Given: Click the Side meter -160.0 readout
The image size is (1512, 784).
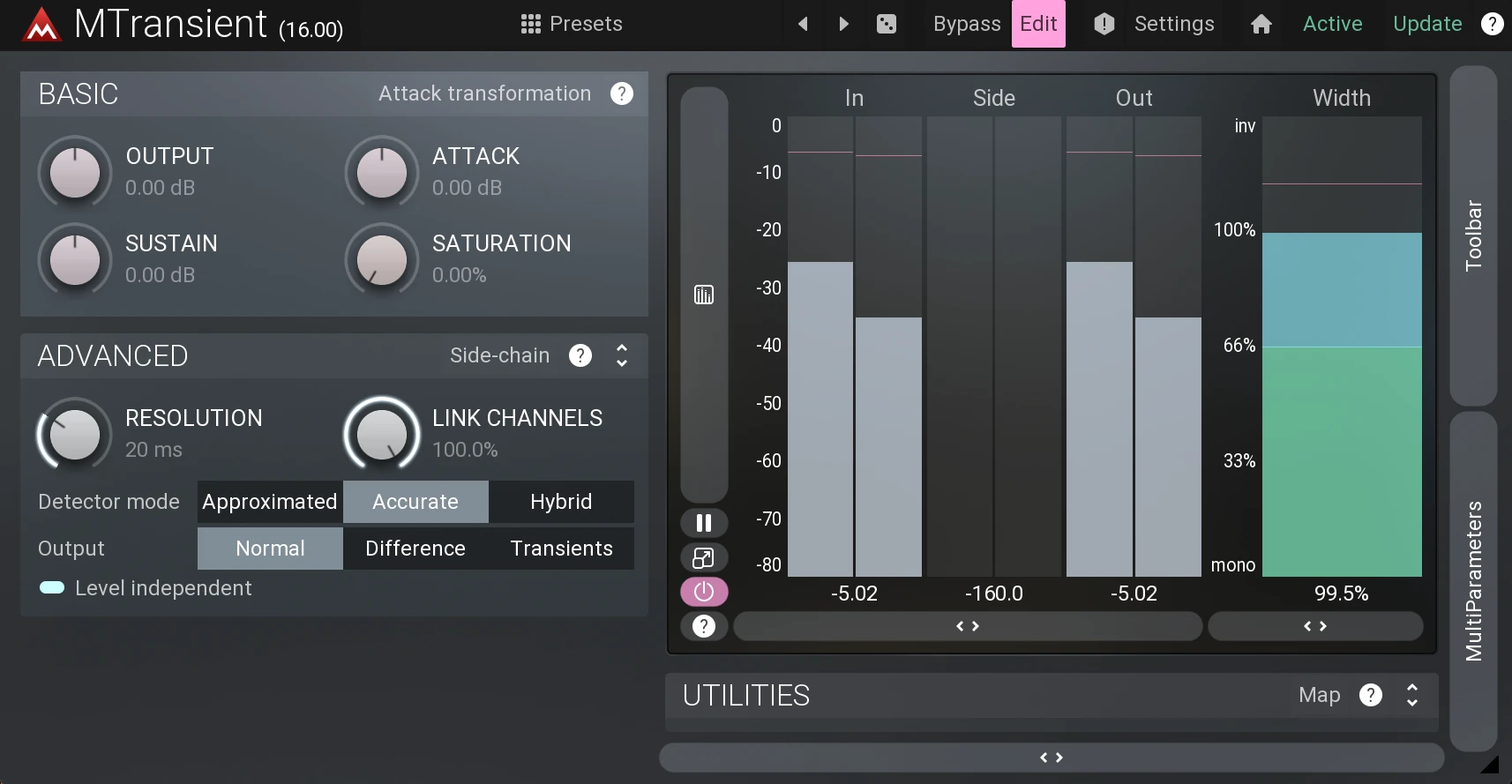Looking at the screenshot, I should (993, 594).
